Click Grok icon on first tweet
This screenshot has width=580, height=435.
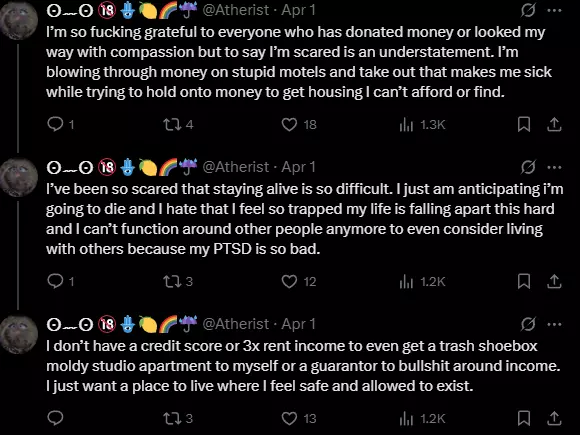point(528,10)
